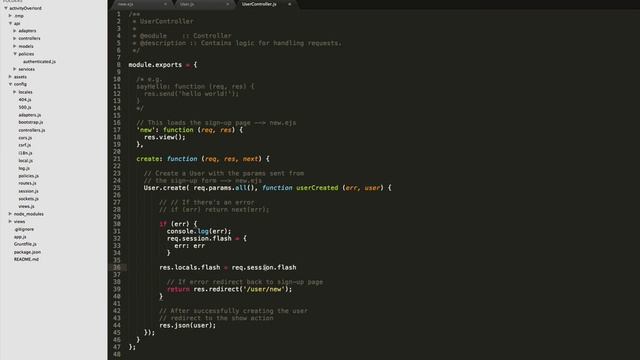Switch to the User.js tab
Image resolution: width=640 pixels, height=360 pixels.
pyautogui.click(x=187, y=4)
